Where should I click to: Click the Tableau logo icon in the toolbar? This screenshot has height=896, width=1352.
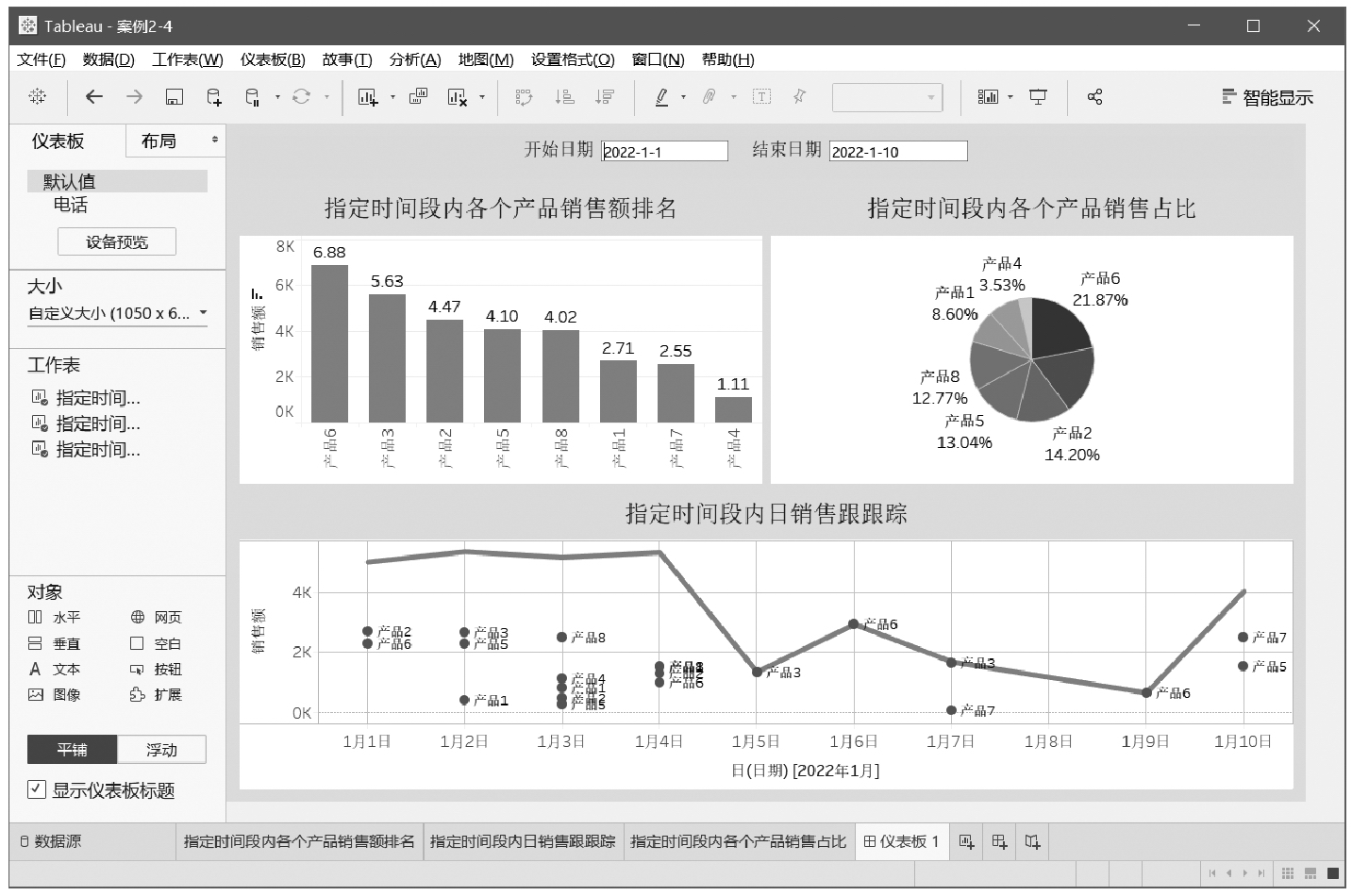tap(37, 96)
